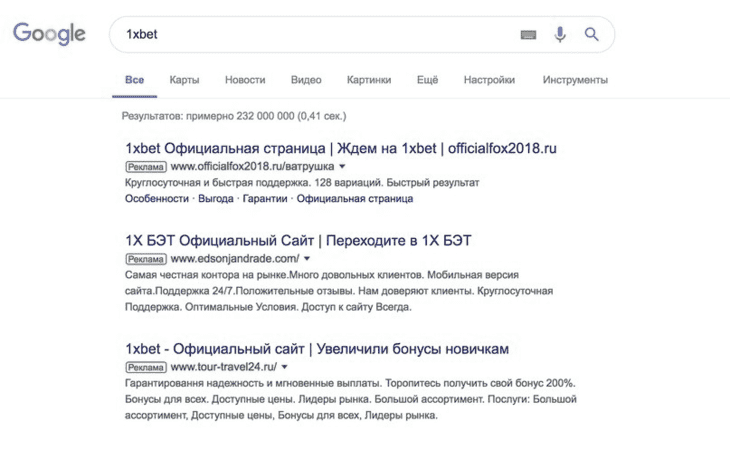Expand dropdown arrow next to tour-travel24.ru URL
The height and width of the screenshot is (450, 730).
coord(284,367)
